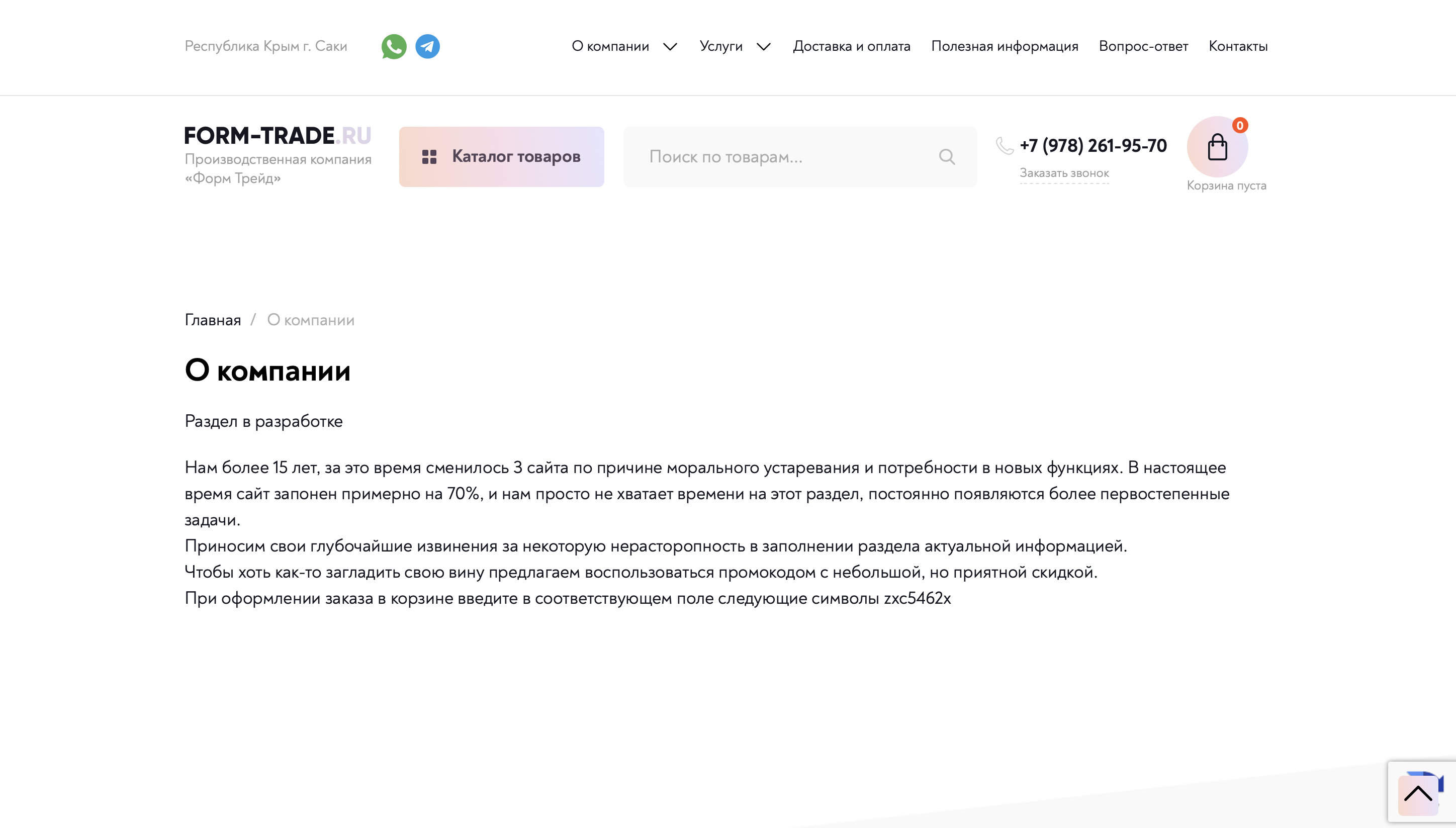Click the Поиск по товарам search field
Screen dimensions: 1456x828
click(800, 156)
